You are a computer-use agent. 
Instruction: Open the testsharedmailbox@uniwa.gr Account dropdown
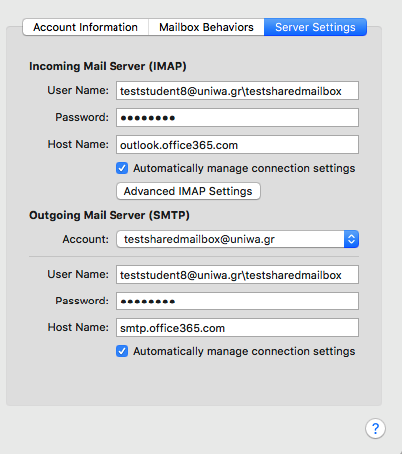237,239
